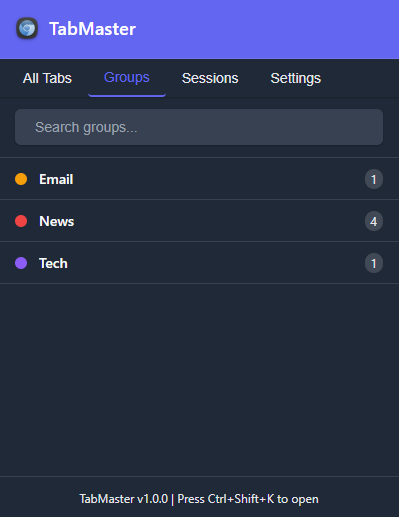Click the Email group tab count badge
This screenshot has height=517, width=399.
[x=374, y=179]
